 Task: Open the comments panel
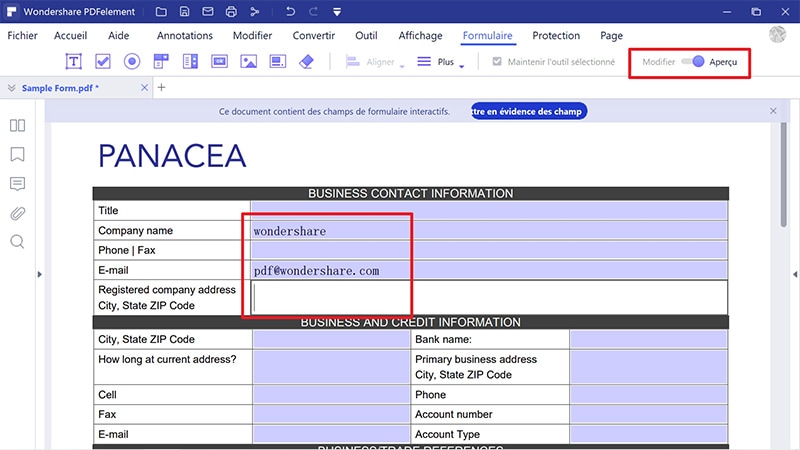click(17, 184)
